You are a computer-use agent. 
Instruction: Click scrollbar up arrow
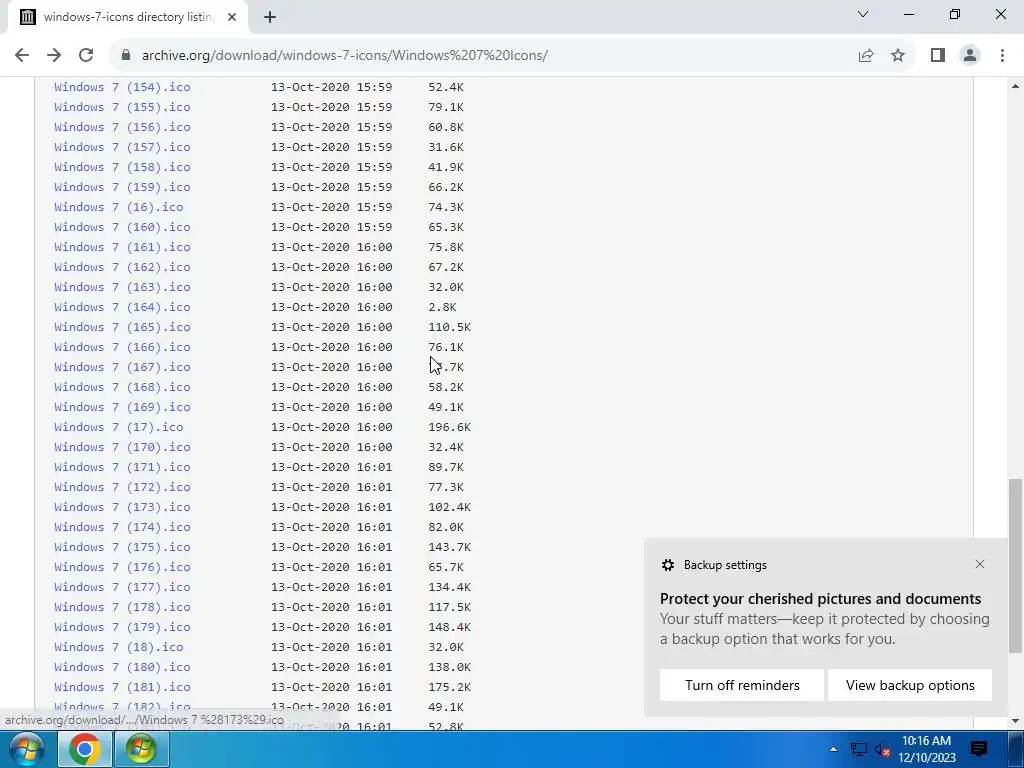tap(1015, 86)
